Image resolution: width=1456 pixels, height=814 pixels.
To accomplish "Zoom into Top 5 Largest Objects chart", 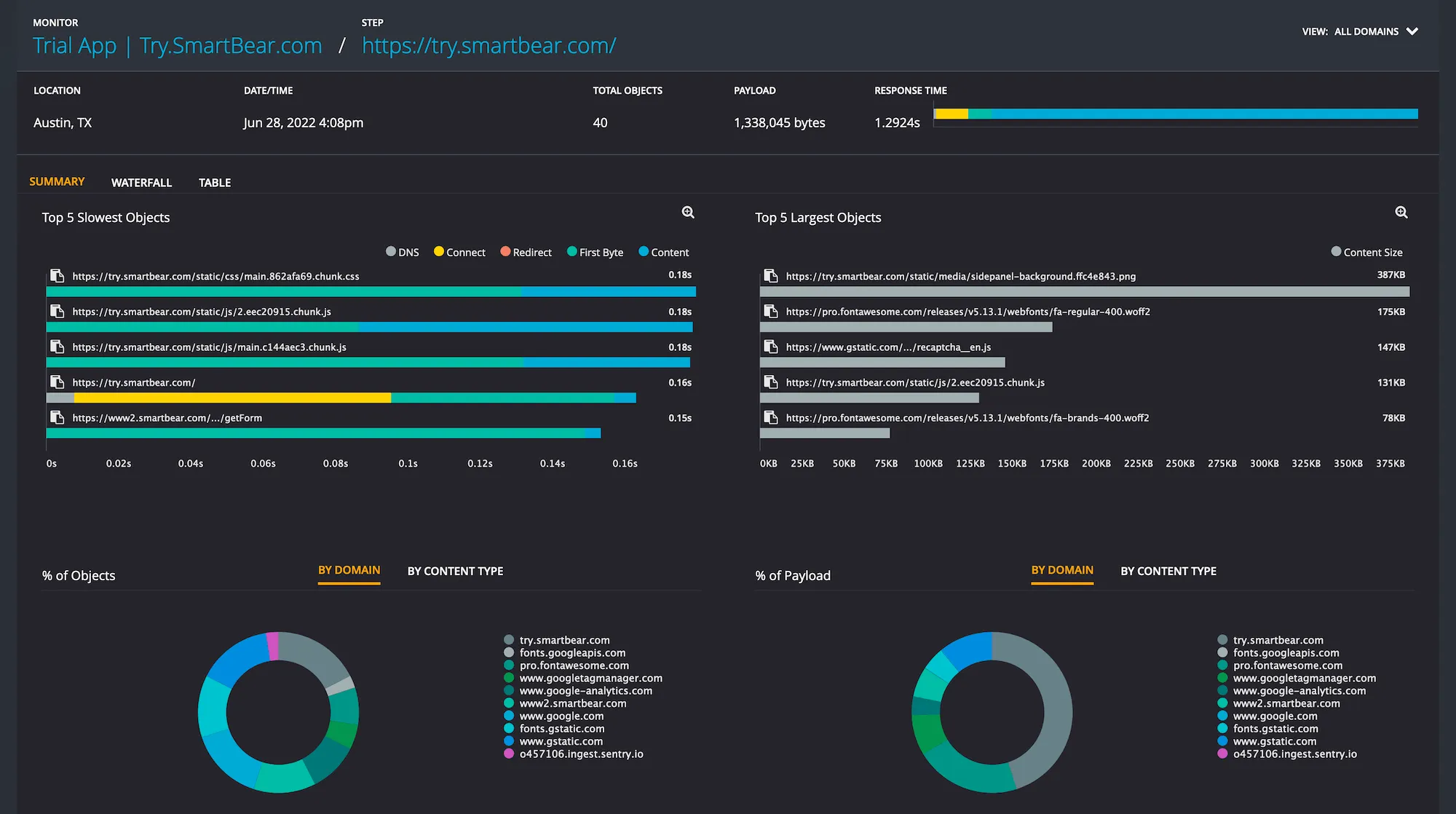I will (x=1401, y=213).
